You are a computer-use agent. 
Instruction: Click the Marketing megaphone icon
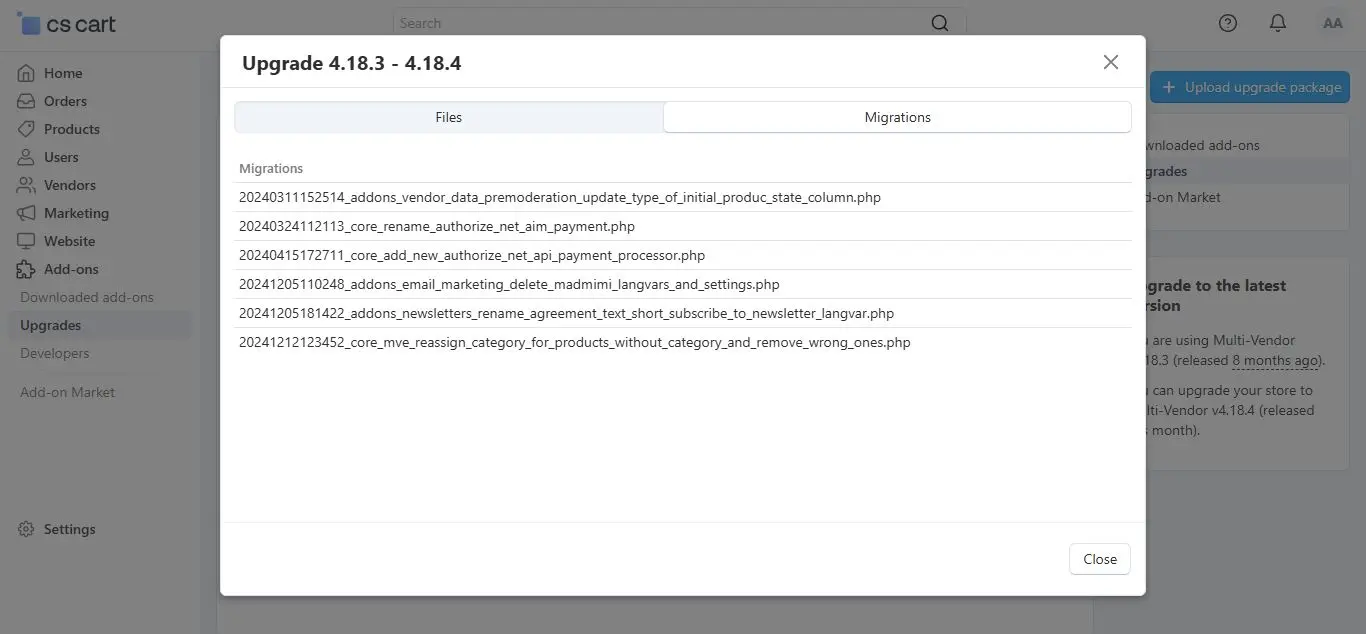(x=26, y=213)
